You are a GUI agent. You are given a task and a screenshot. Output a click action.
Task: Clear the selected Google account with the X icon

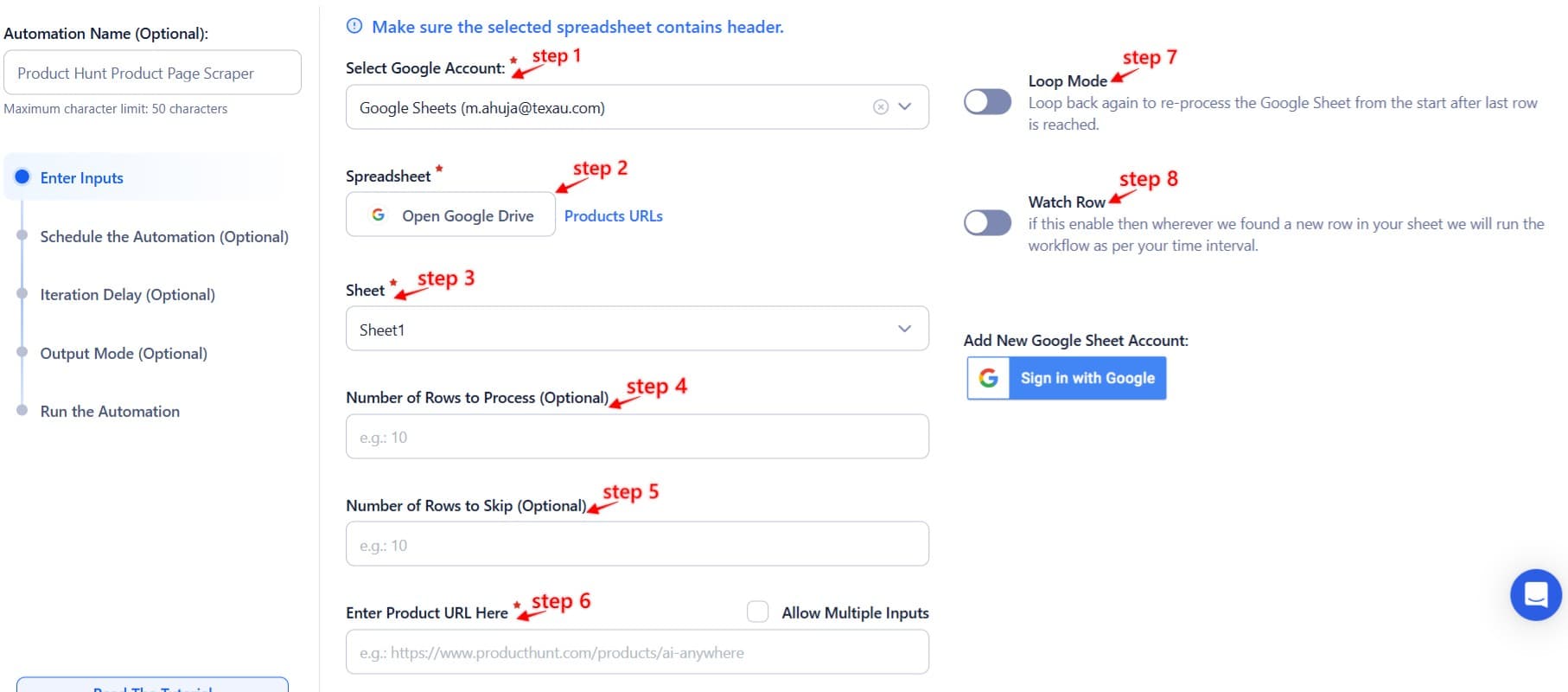pos(880,107)
